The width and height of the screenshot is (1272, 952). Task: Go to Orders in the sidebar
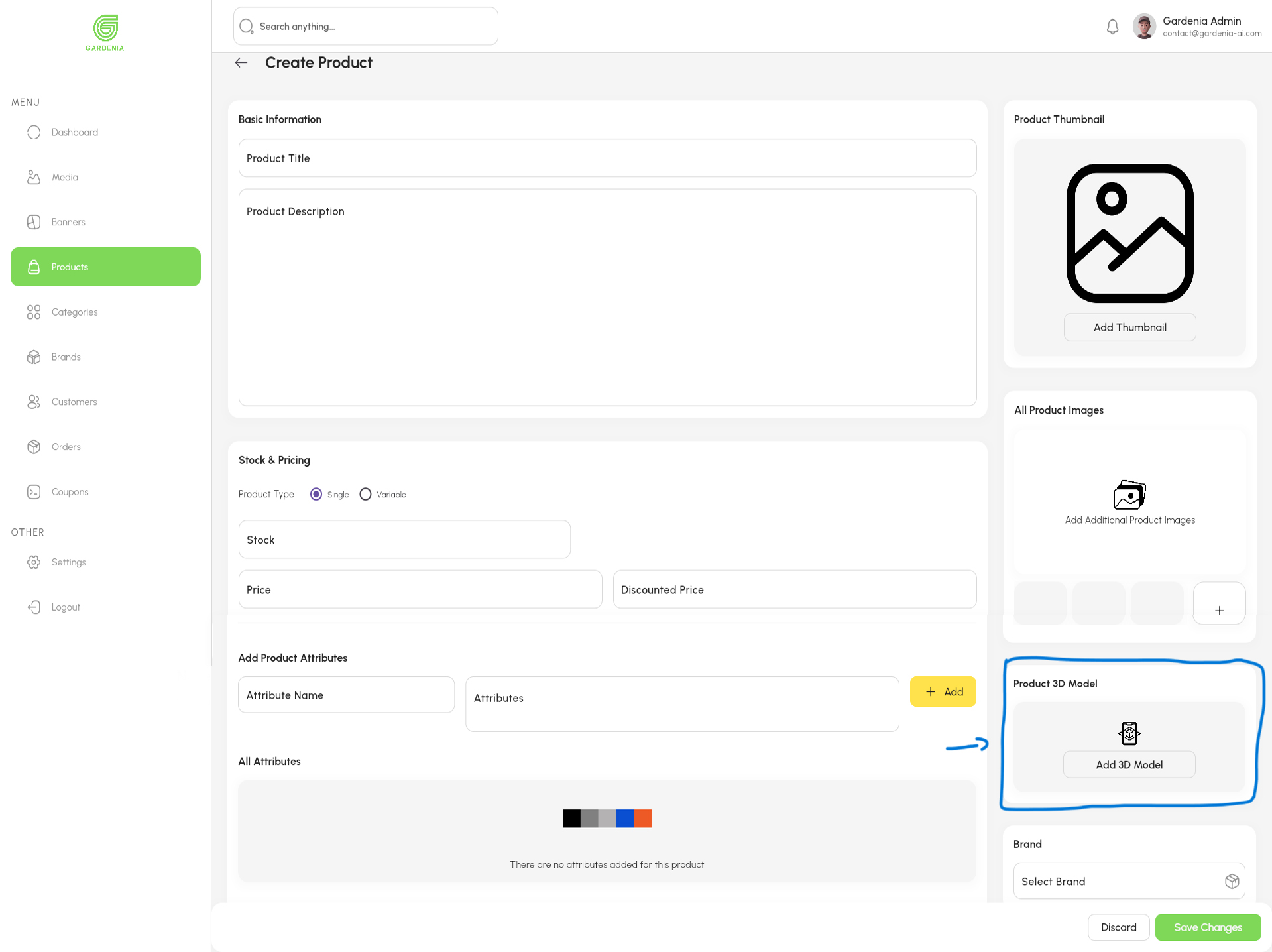click(66, 447)
